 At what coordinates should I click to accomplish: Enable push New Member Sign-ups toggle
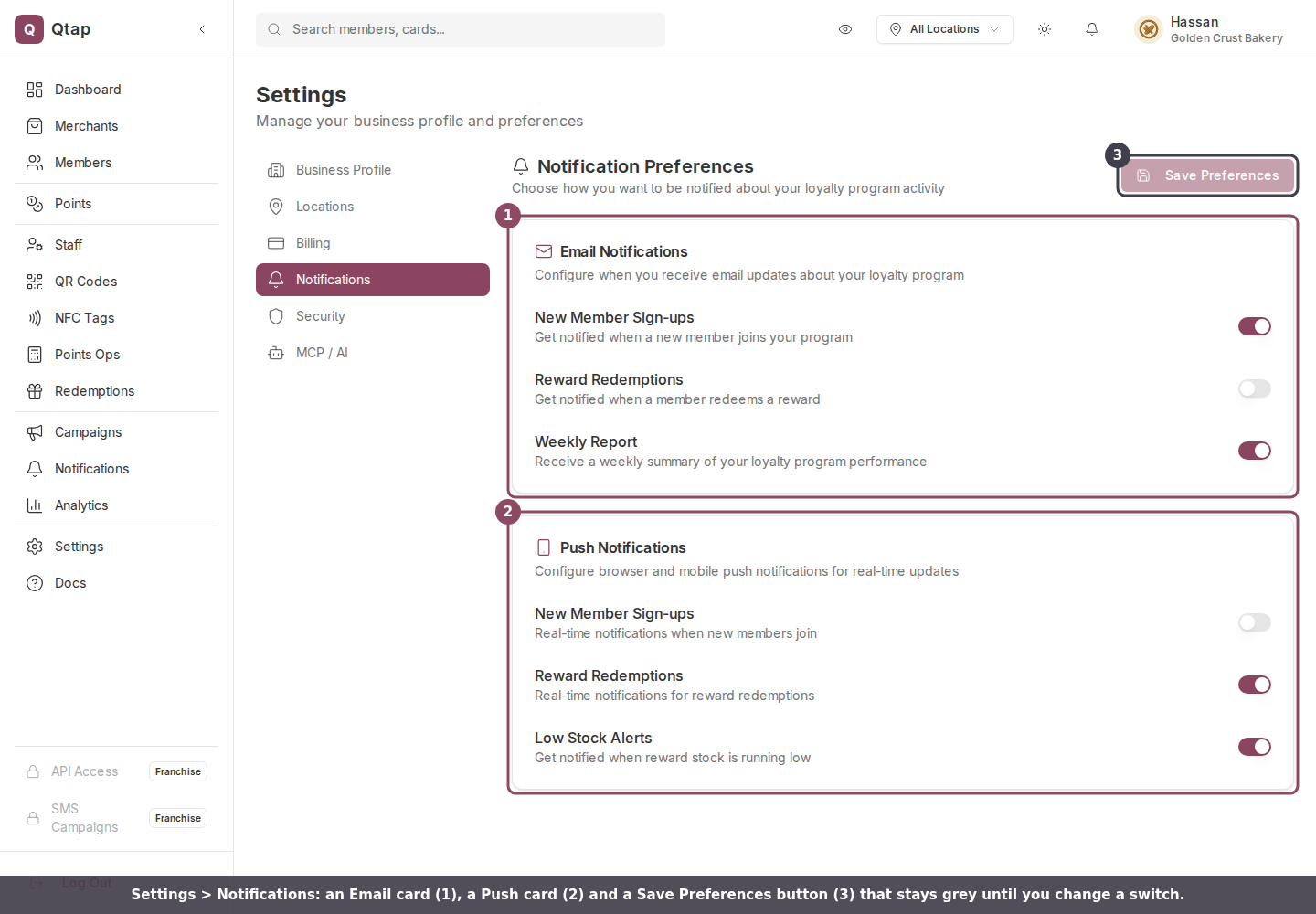tap(1255, 622)
